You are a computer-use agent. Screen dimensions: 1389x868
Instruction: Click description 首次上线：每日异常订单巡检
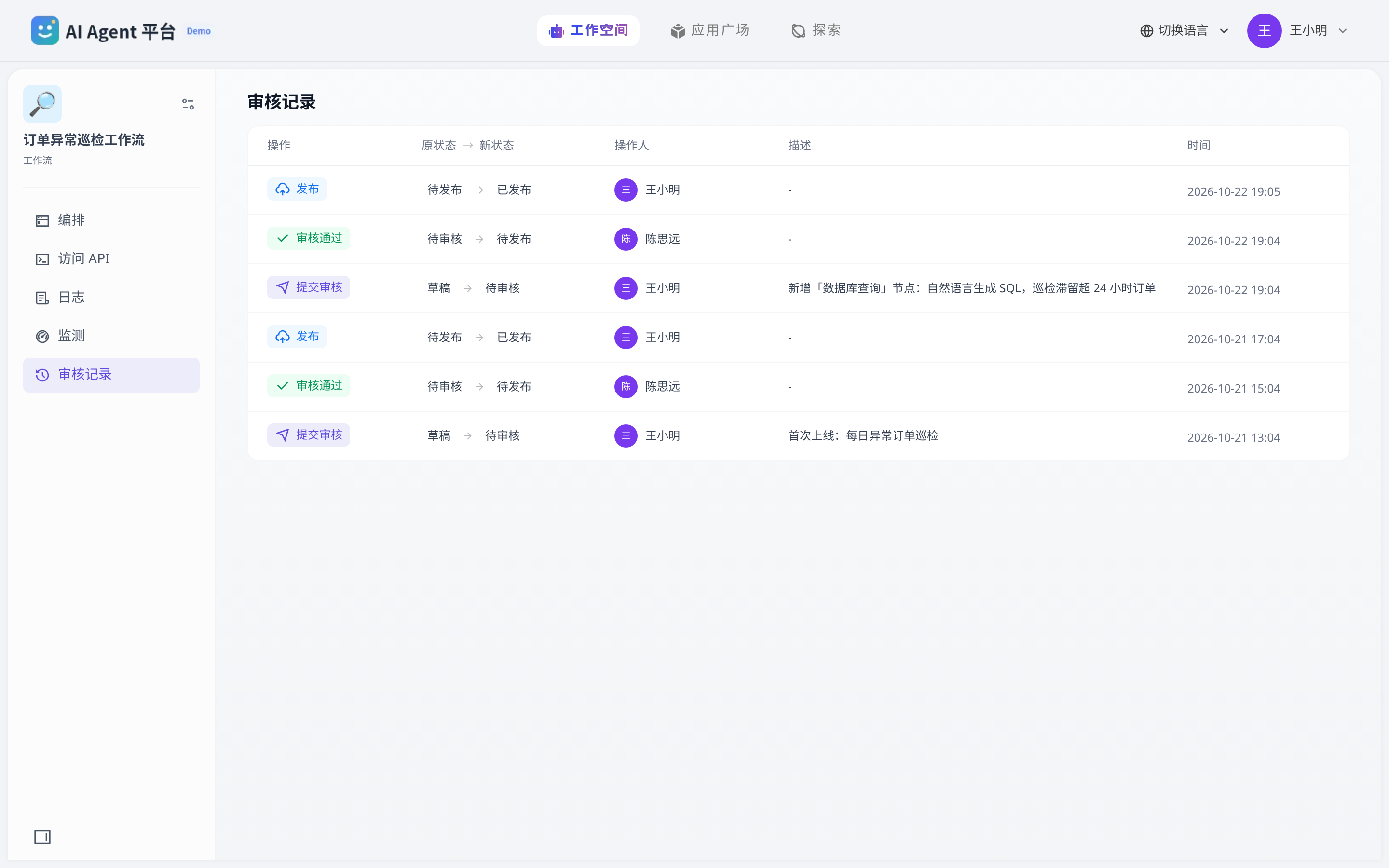point(863,436)
